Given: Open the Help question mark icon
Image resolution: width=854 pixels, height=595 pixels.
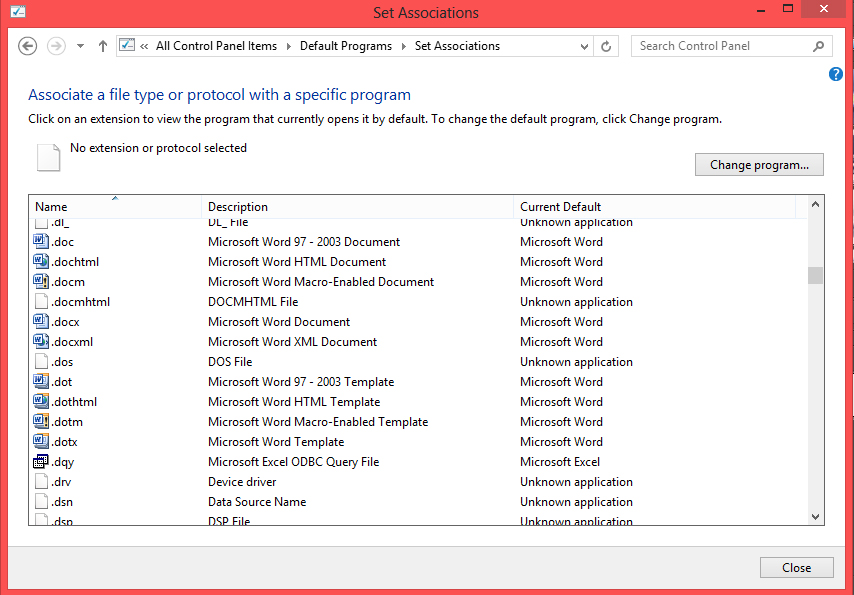Looking at the screenshot, I should [x=836, y=74].
